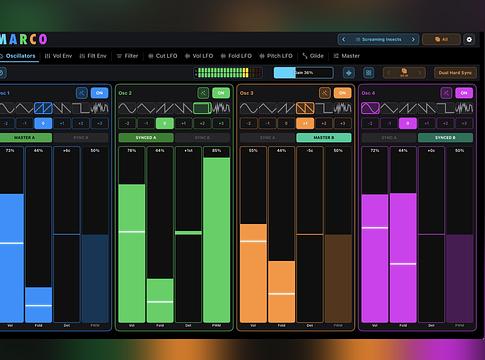This screenshot has width=485, height=360.
Task: Click the output level meter
Action: (229, 73)
